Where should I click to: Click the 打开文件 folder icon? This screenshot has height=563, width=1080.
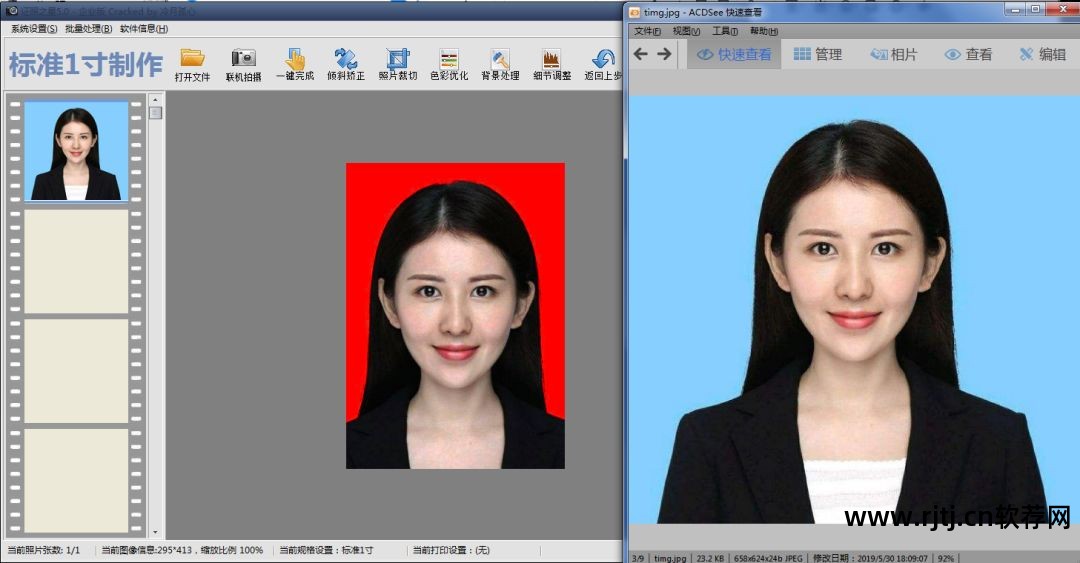point(192,59)
